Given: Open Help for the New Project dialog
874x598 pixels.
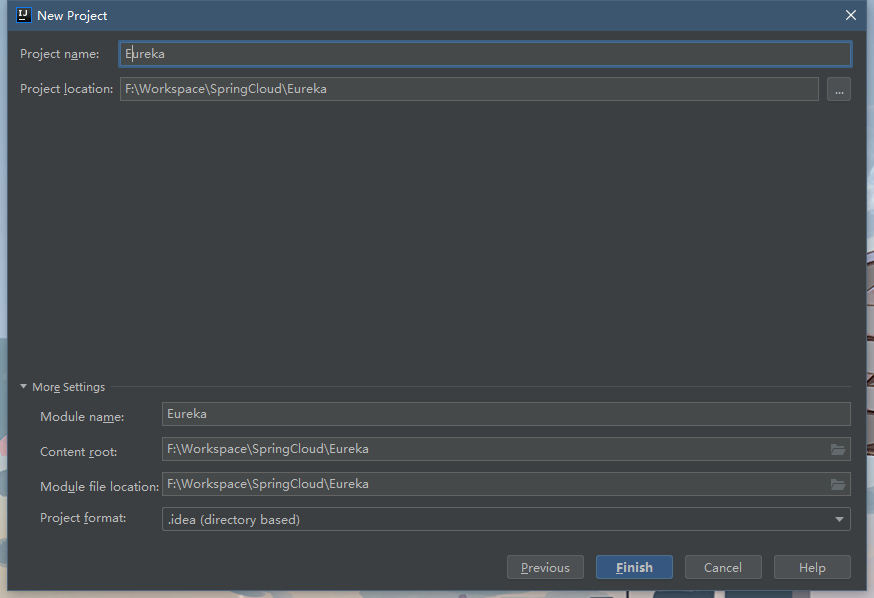Looking at the screenshot, I should (812, 567).
